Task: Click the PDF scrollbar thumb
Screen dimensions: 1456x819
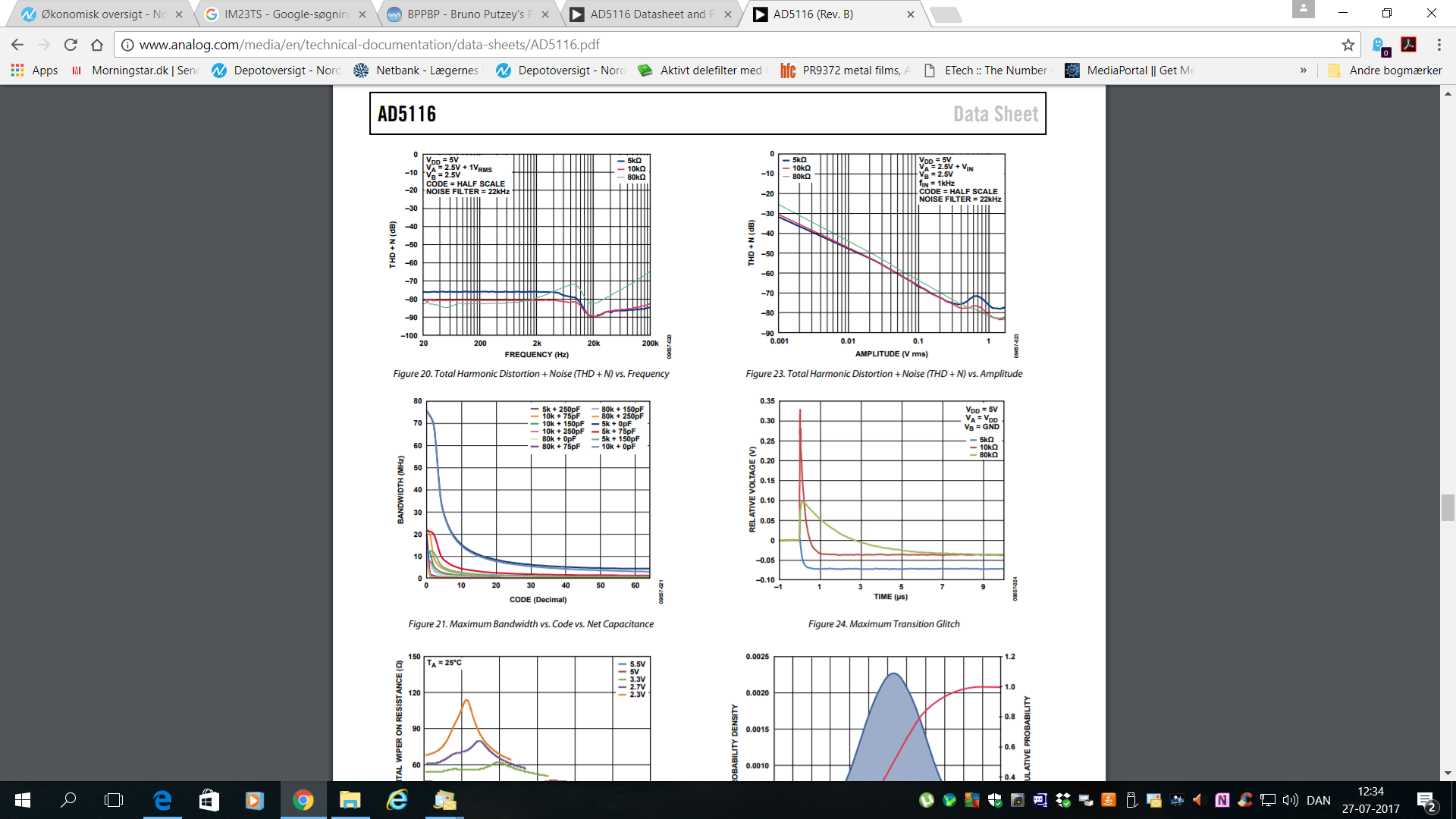Action: pyautogui.click(x=1448, y=507)
